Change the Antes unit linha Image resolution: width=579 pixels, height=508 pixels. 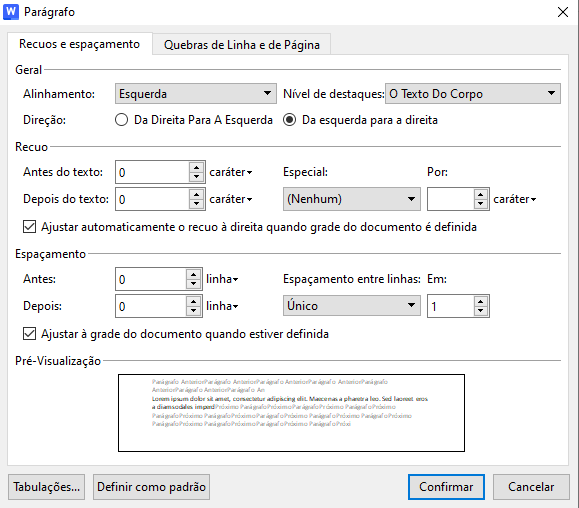222,279
